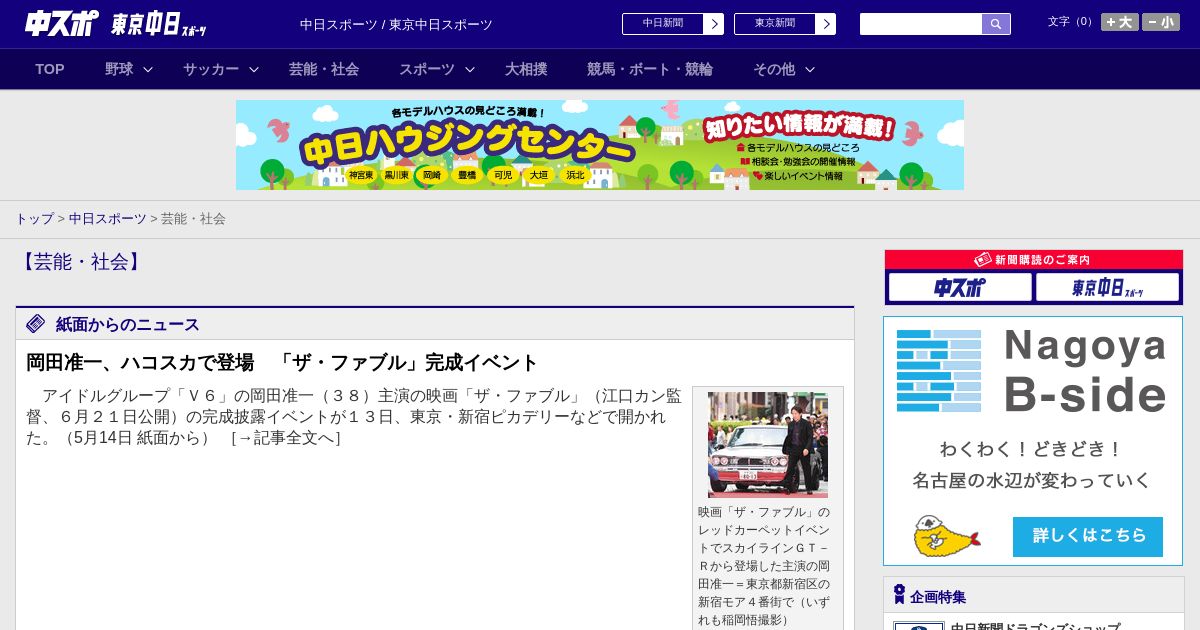Click arrow next to 東京新聞

pyautogui.click(x=826, y=24)
